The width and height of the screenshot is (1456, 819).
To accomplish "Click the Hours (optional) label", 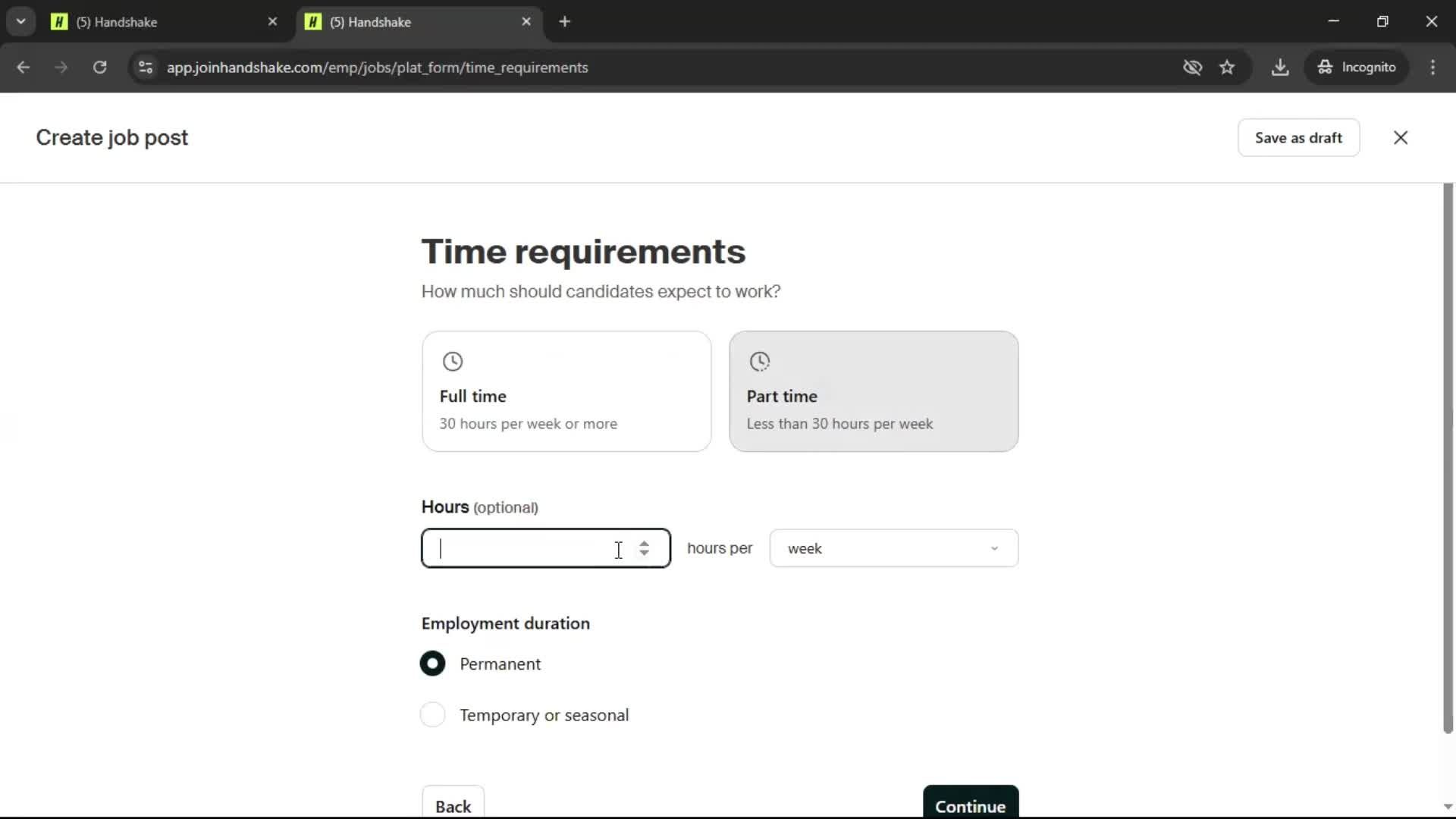I will pyautogui.click(x=480, y=507).
